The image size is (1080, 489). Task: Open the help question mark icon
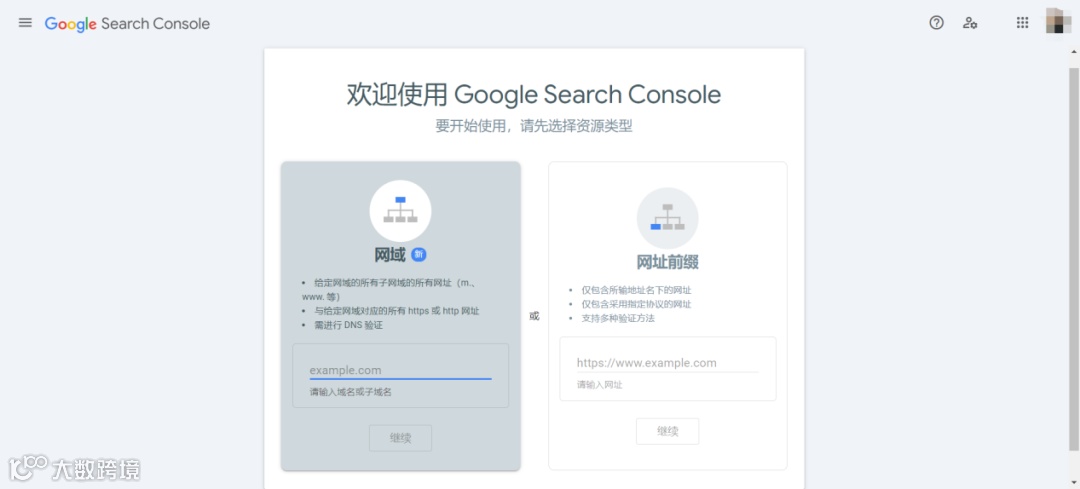[936, 23]
